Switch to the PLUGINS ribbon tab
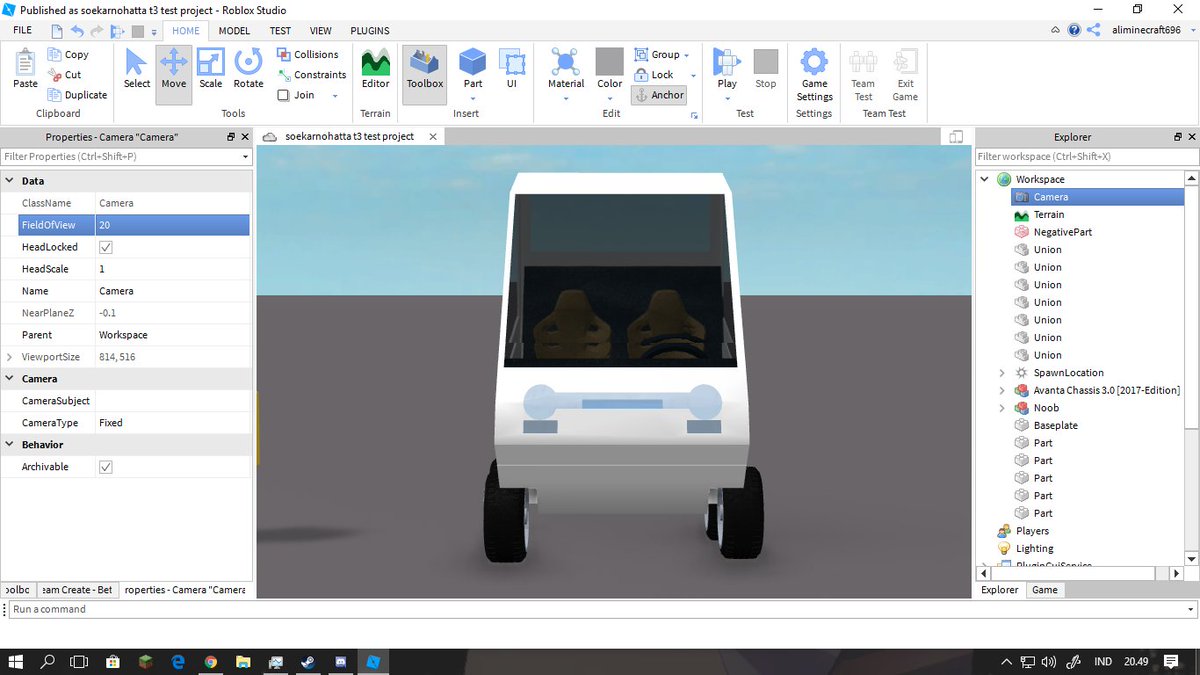This screenshot has width=1200, height=675. click(x=370, y=31)
